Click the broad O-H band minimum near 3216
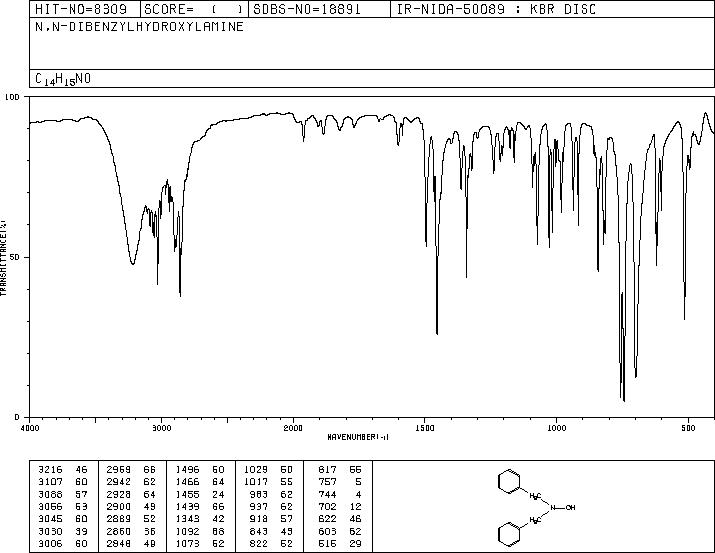Screen dimensions: 715x553 click(x=132, y=264)
